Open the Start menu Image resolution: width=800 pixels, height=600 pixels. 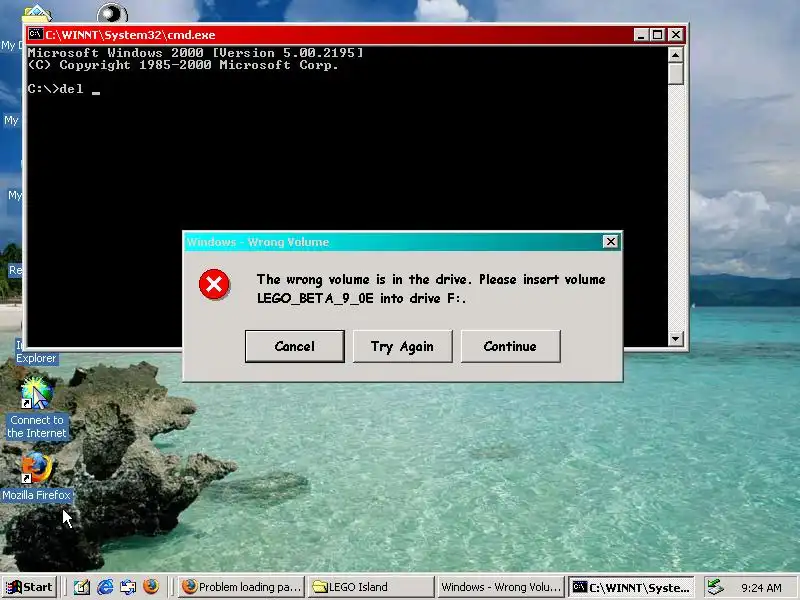tap(30, 587)
